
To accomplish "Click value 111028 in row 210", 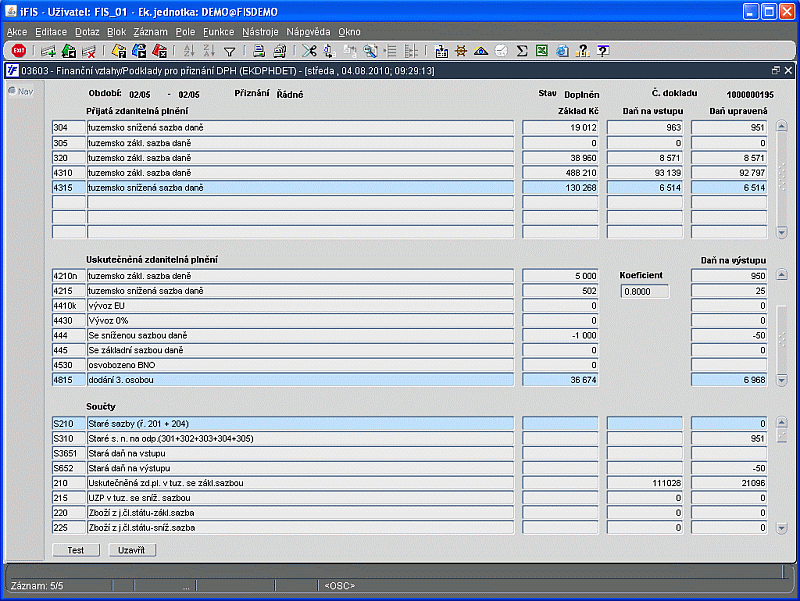I will pos(645,483).
